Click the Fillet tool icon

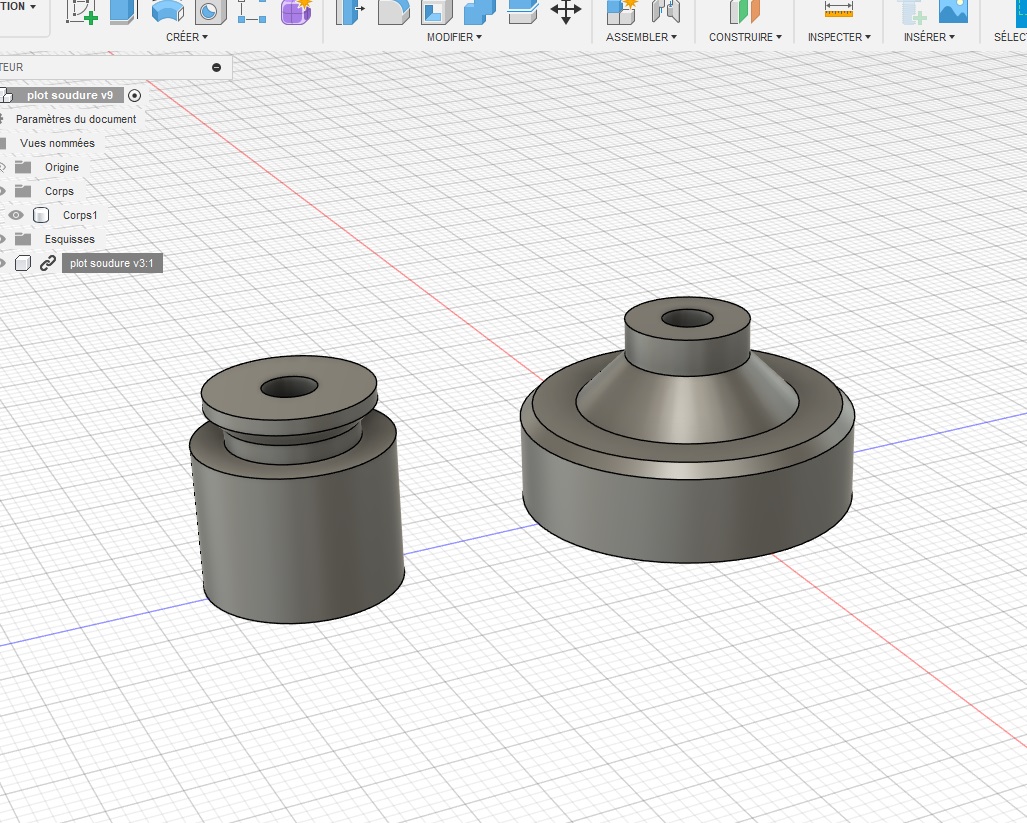tap(392, 11)
